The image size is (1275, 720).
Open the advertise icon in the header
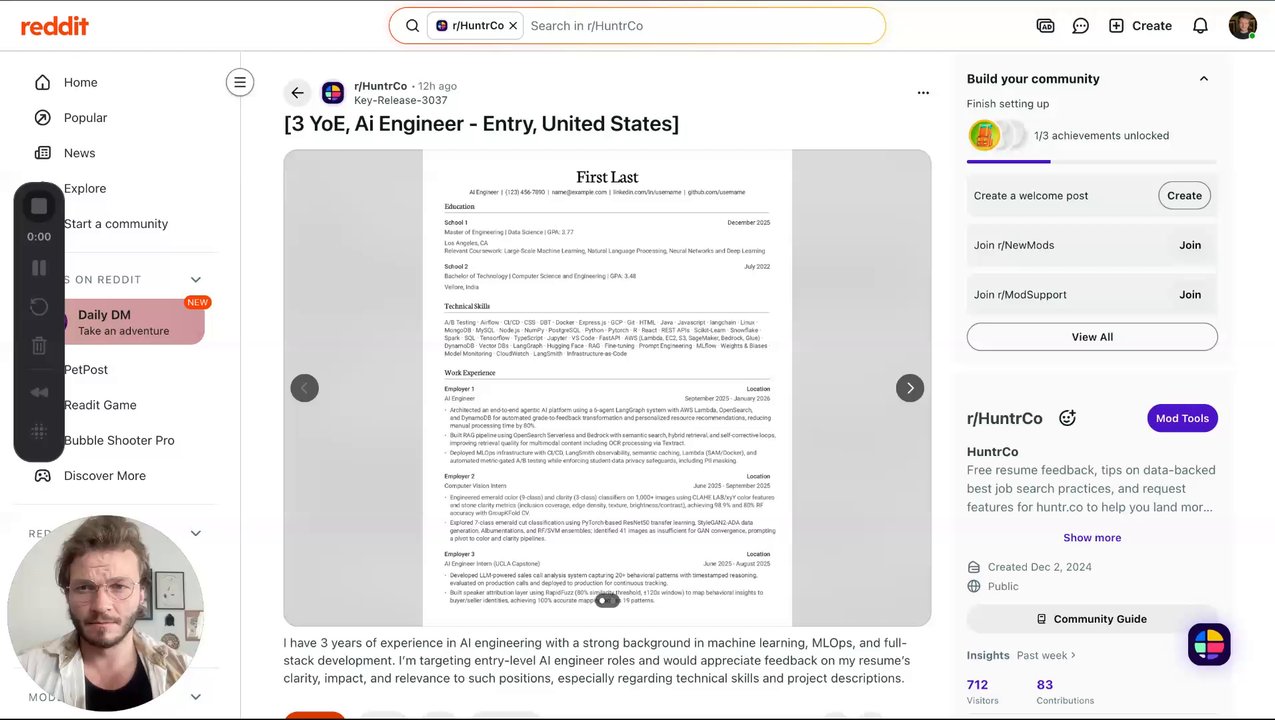(1045, 26)
